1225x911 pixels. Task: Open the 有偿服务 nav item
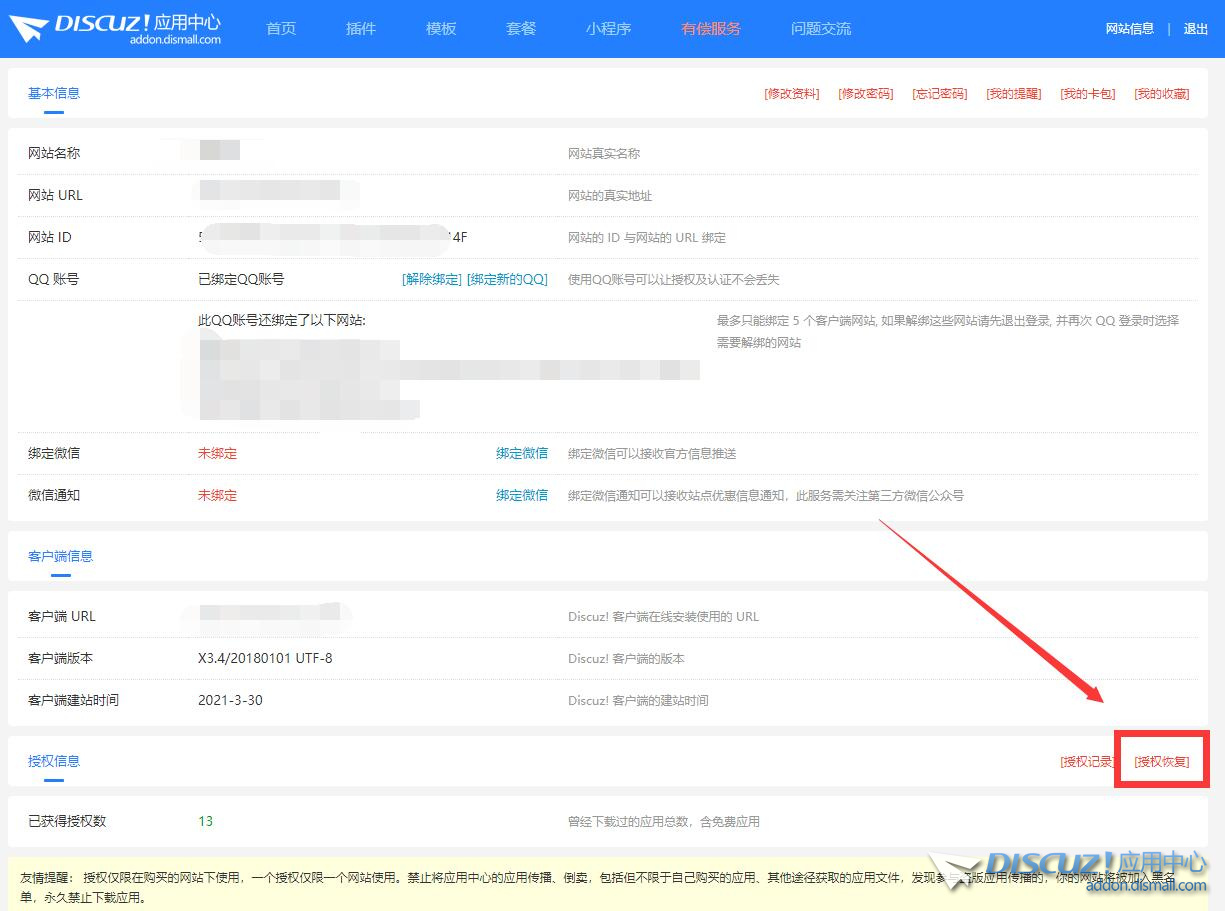click(711, 29)
